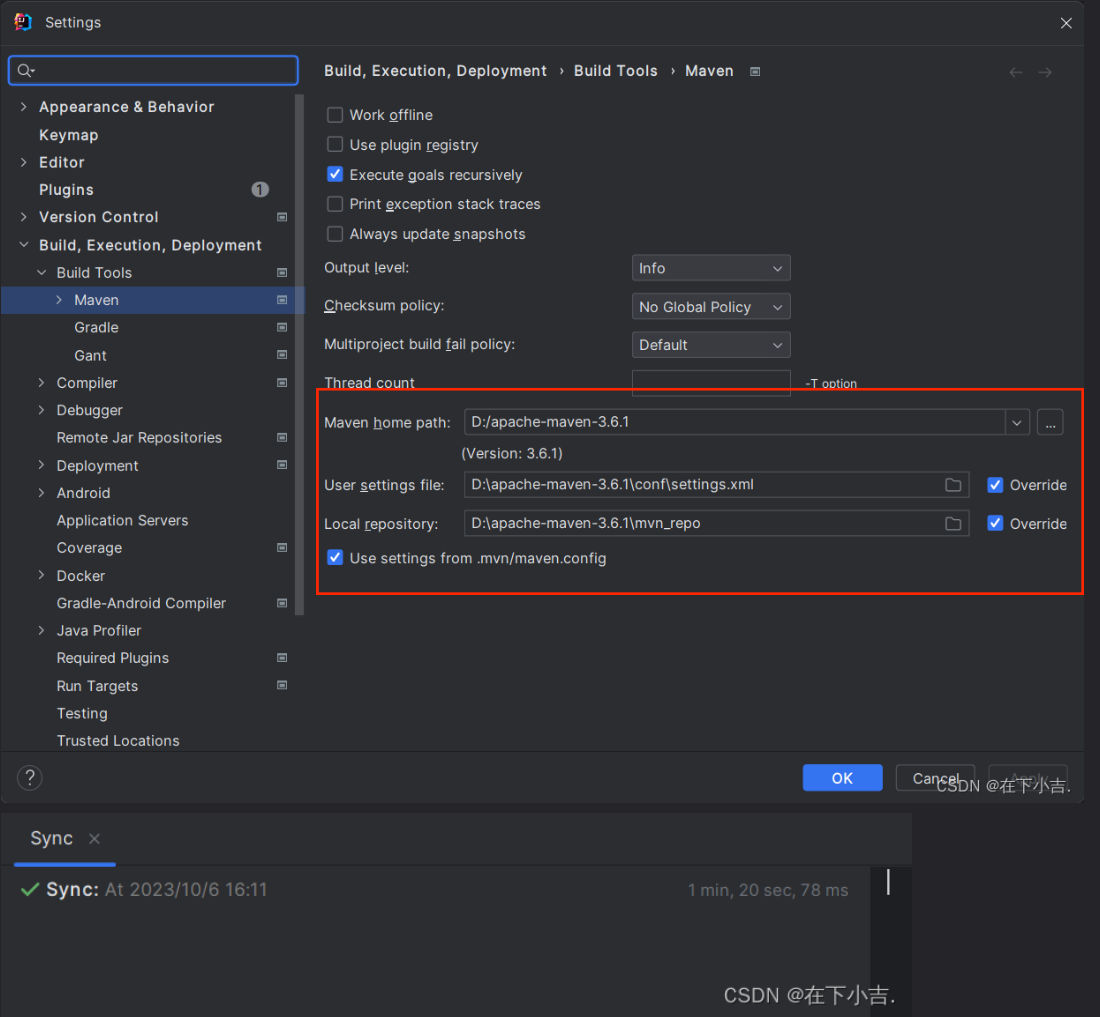Browse folder icon for Local repository

(953, 523)
